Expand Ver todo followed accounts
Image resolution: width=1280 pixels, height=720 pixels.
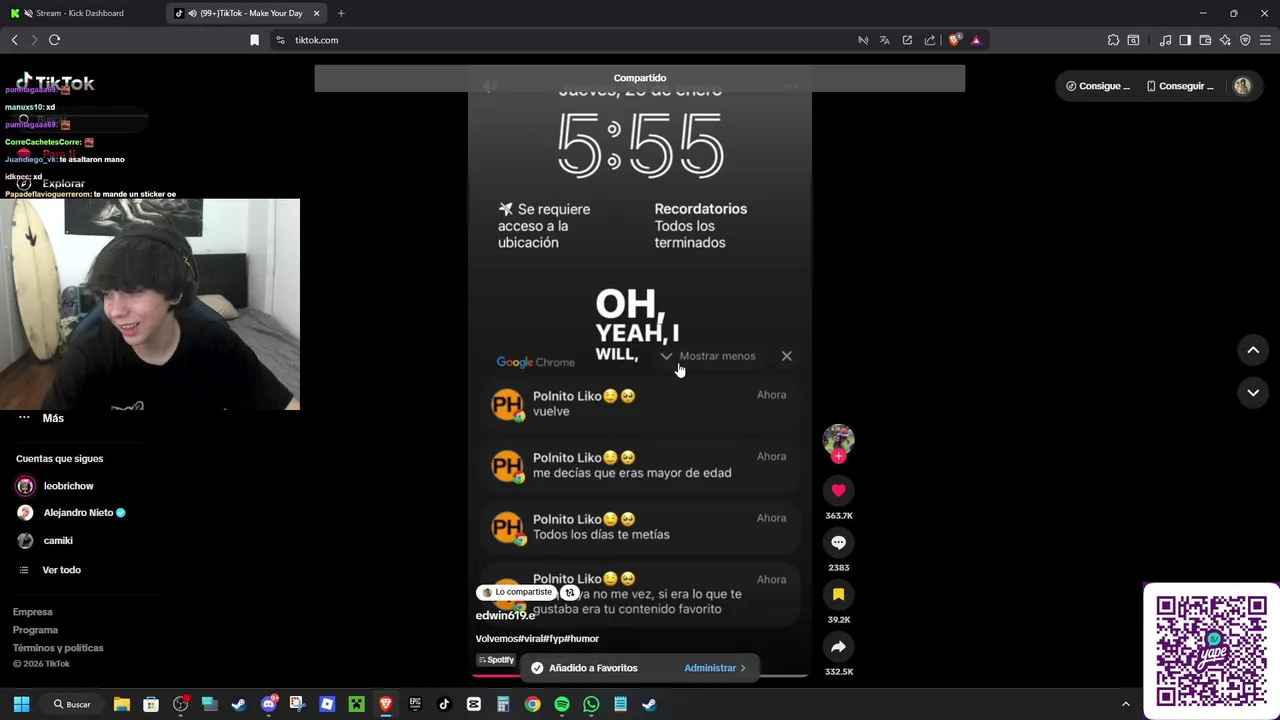pyautogui.click(x=61, y=570)
